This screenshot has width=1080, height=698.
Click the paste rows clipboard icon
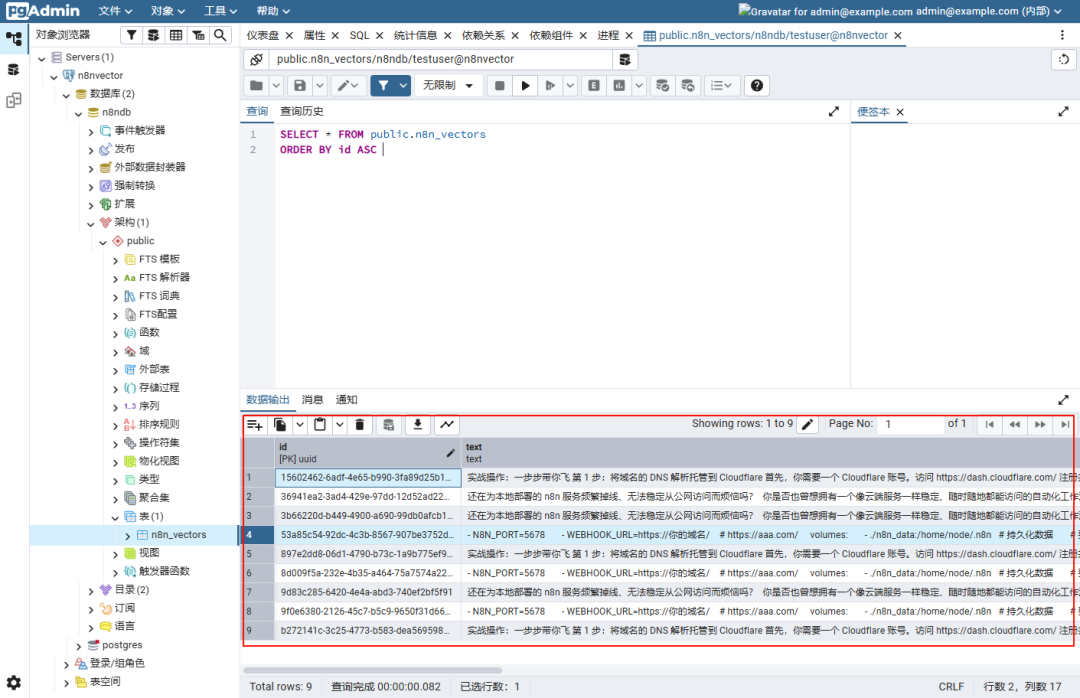point(320,425)
